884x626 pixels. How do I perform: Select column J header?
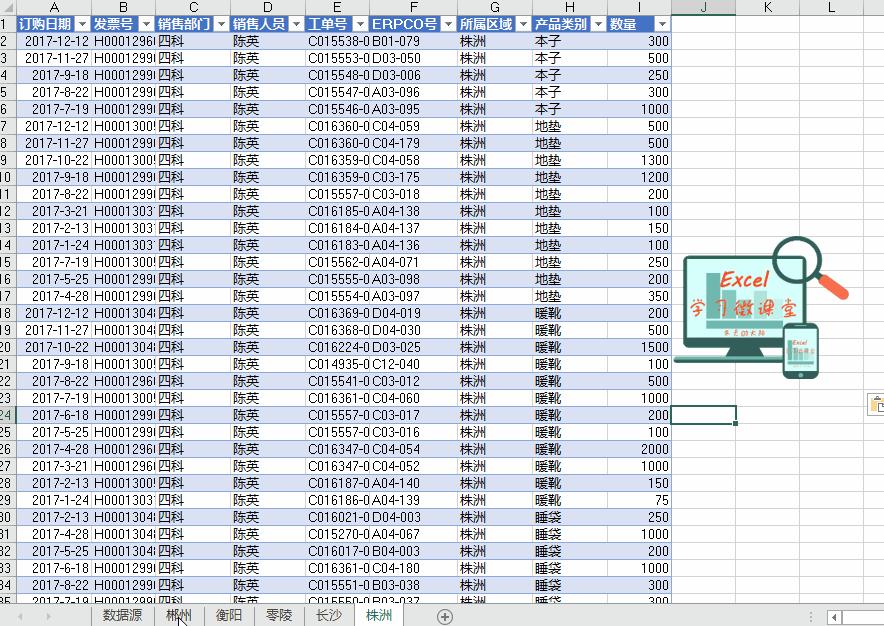tap(704, 7)
